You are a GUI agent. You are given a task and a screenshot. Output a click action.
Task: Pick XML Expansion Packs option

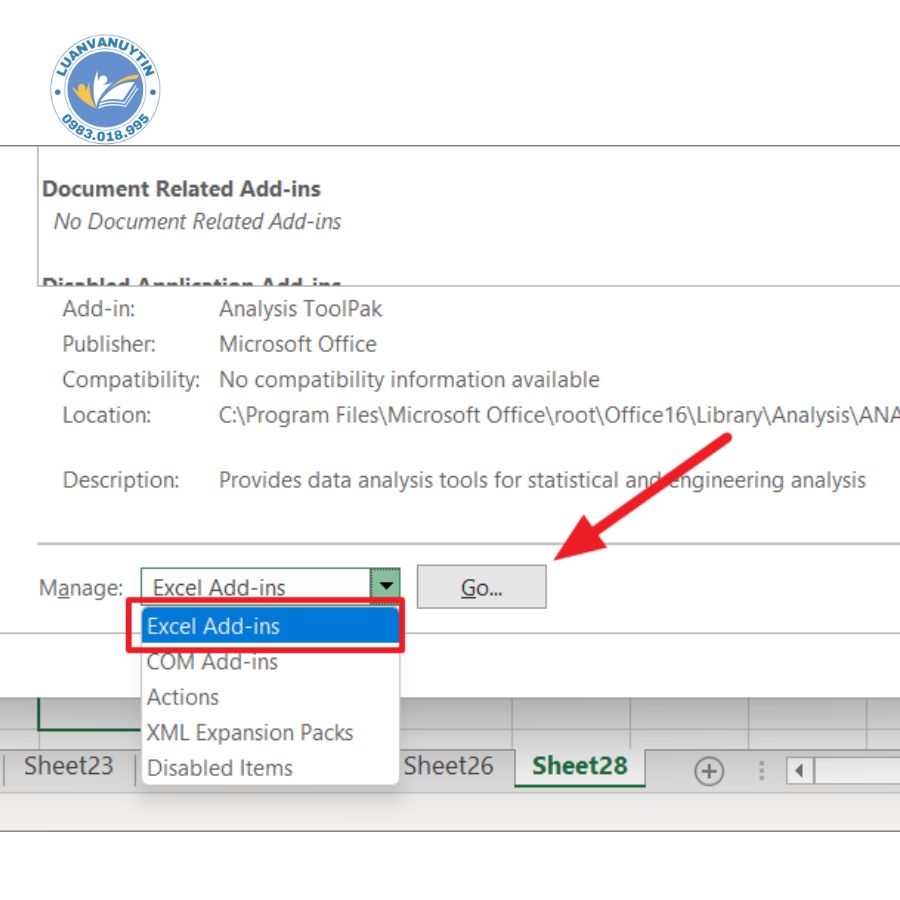click(250, 733)
